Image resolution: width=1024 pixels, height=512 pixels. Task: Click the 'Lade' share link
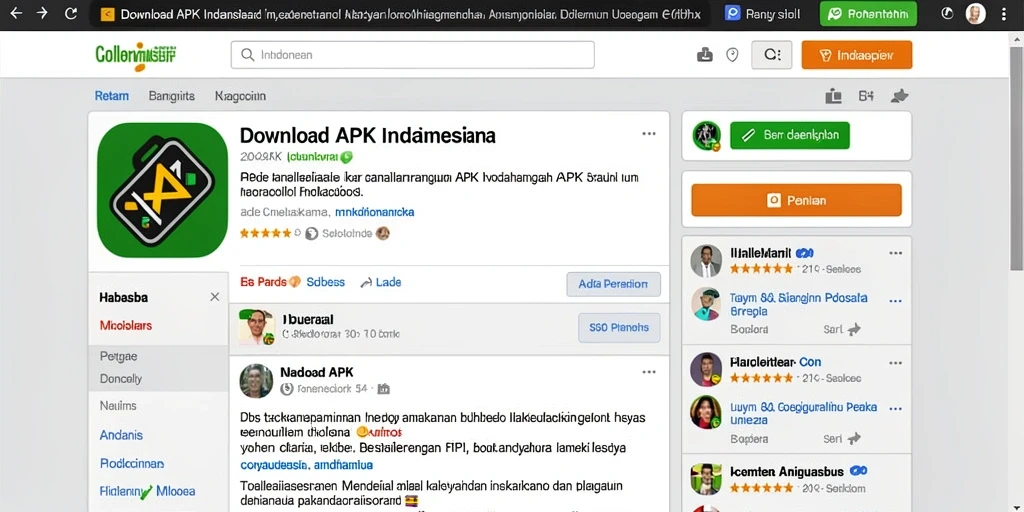click(x=381, y=282)
